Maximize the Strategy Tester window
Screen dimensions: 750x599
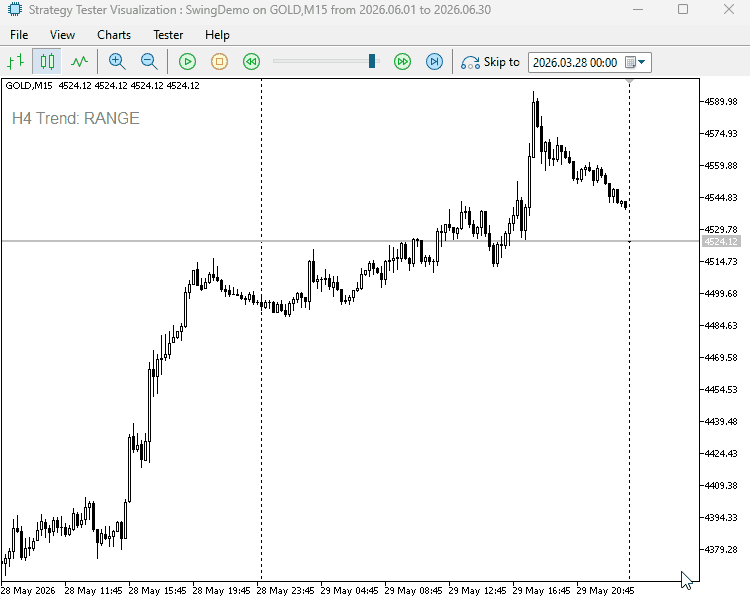[x=683, y=9]
